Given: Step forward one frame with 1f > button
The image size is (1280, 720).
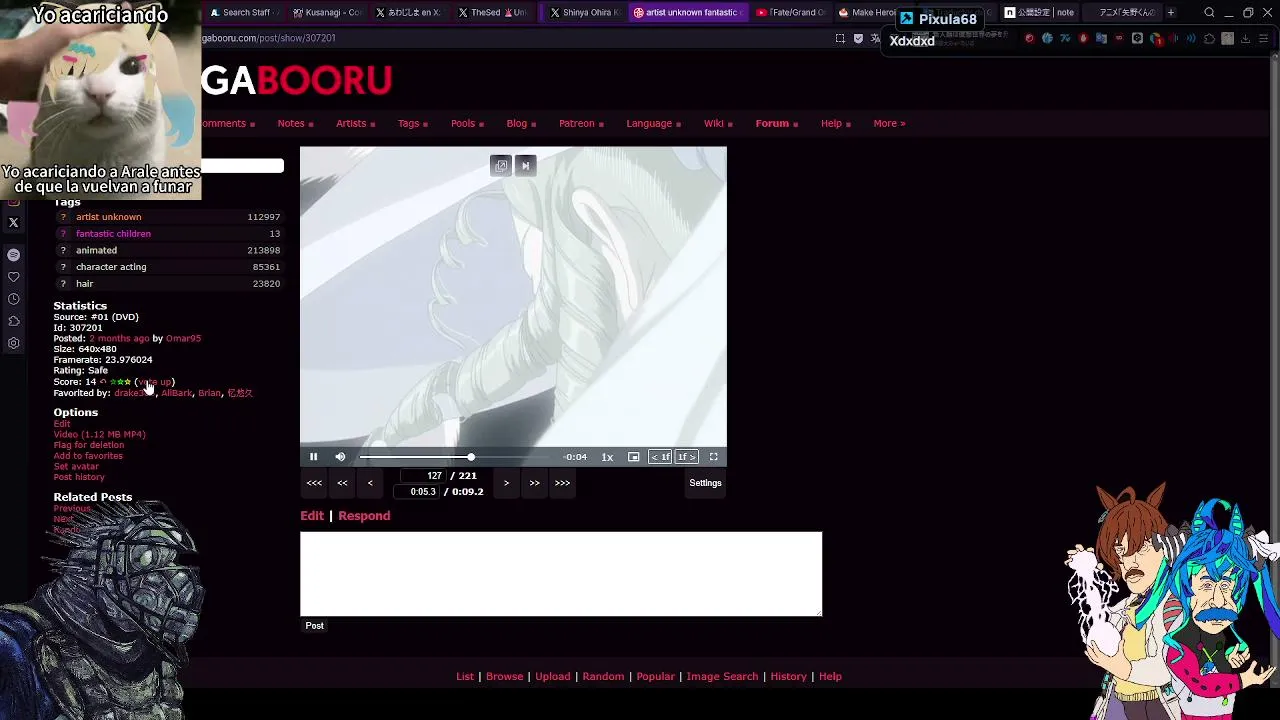Looking at the screenshot, I should (x=686, y=457).
